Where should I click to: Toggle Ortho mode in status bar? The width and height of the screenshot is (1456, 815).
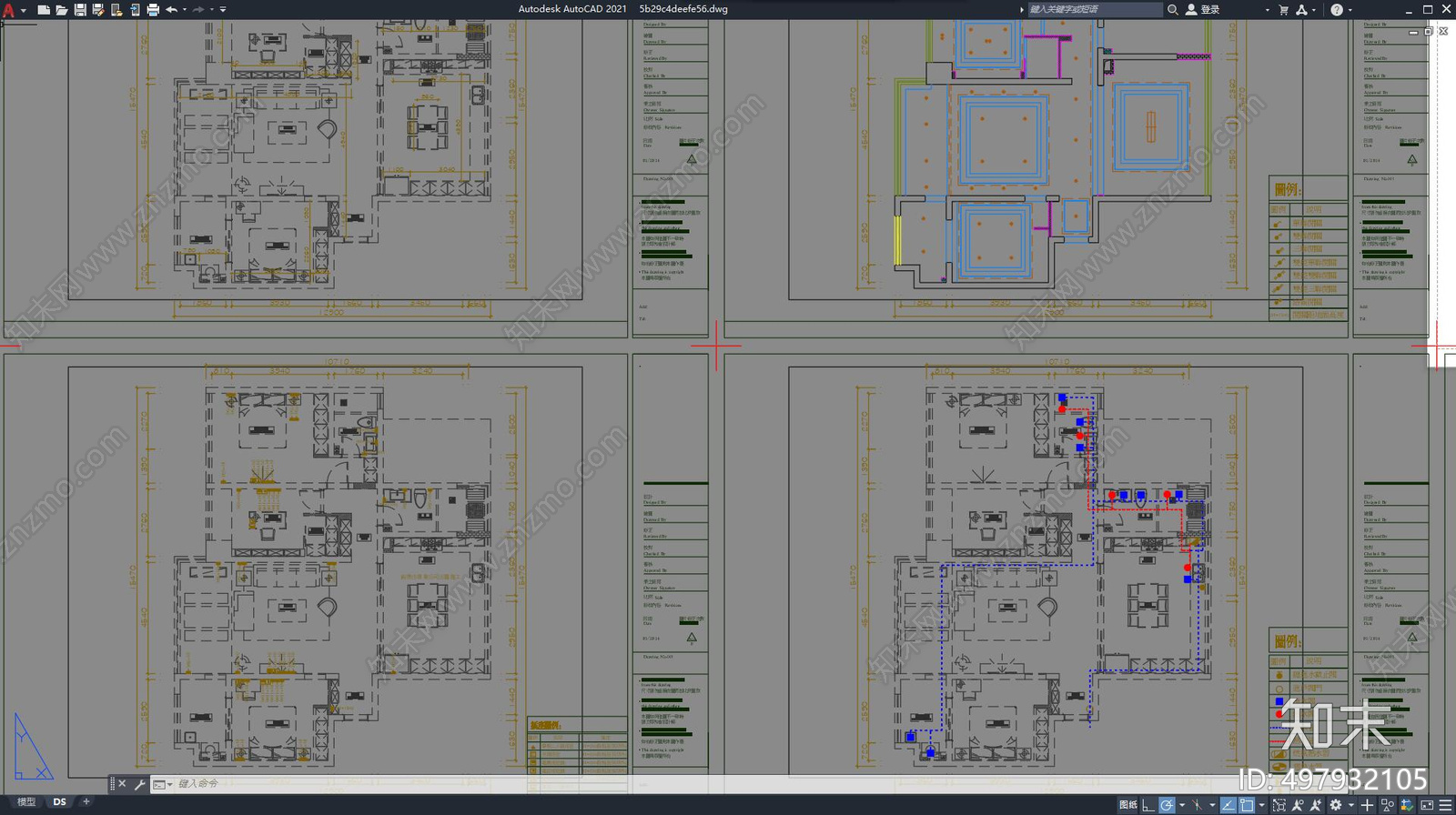tap(1148, 805)
